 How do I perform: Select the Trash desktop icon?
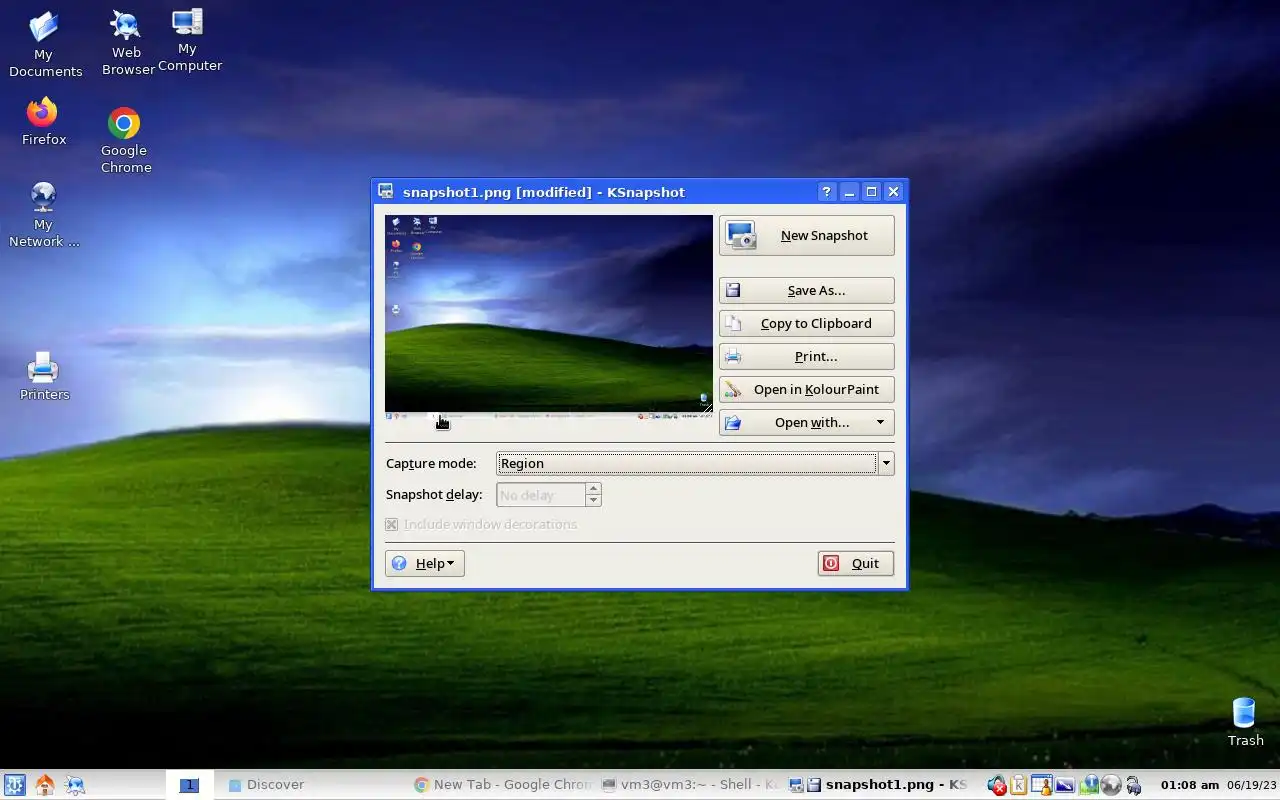coord(1245,722)
